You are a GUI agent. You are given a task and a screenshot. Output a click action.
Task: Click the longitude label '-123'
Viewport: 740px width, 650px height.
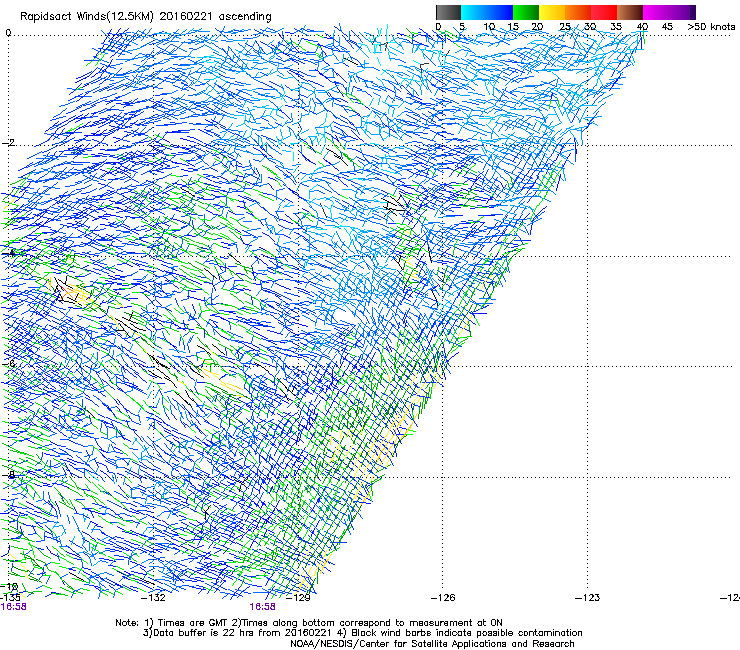588,598
